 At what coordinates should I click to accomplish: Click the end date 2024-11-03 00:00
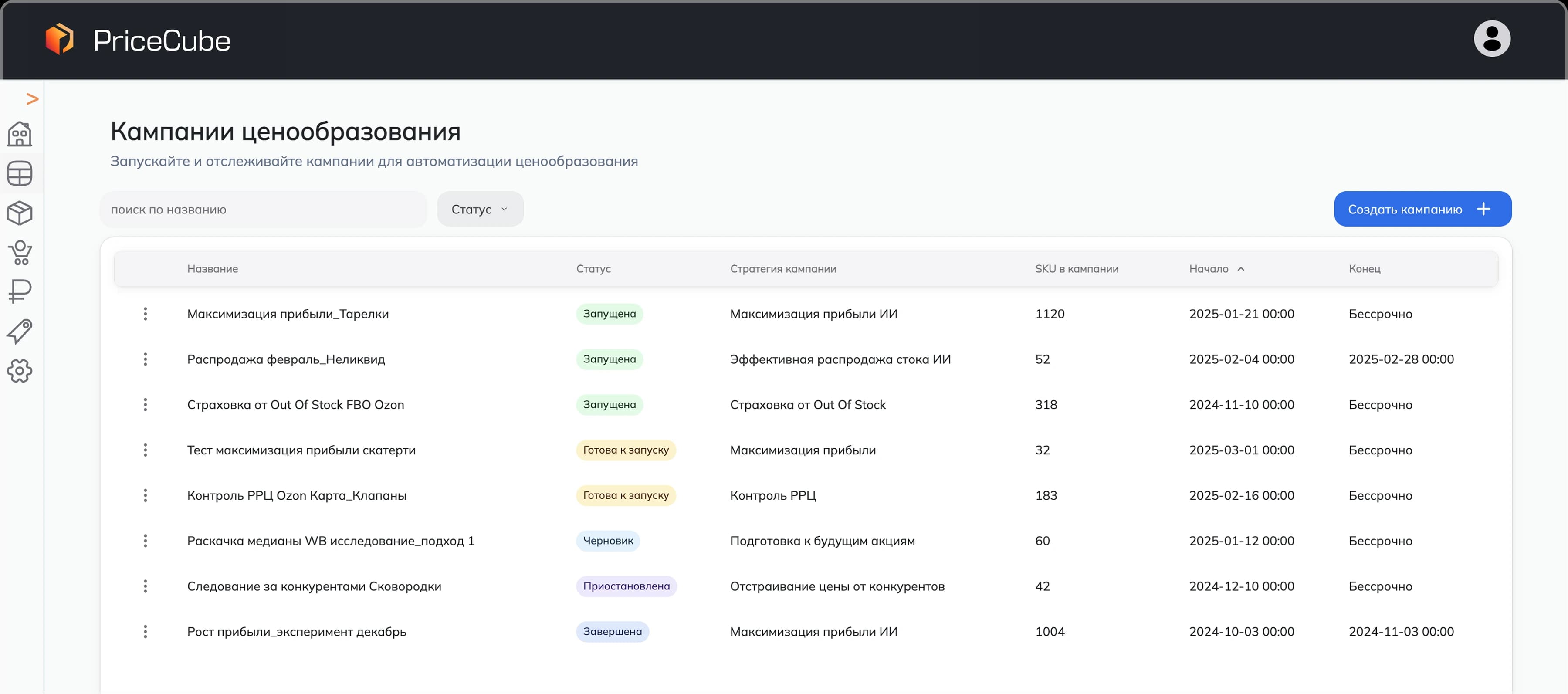1401,632
